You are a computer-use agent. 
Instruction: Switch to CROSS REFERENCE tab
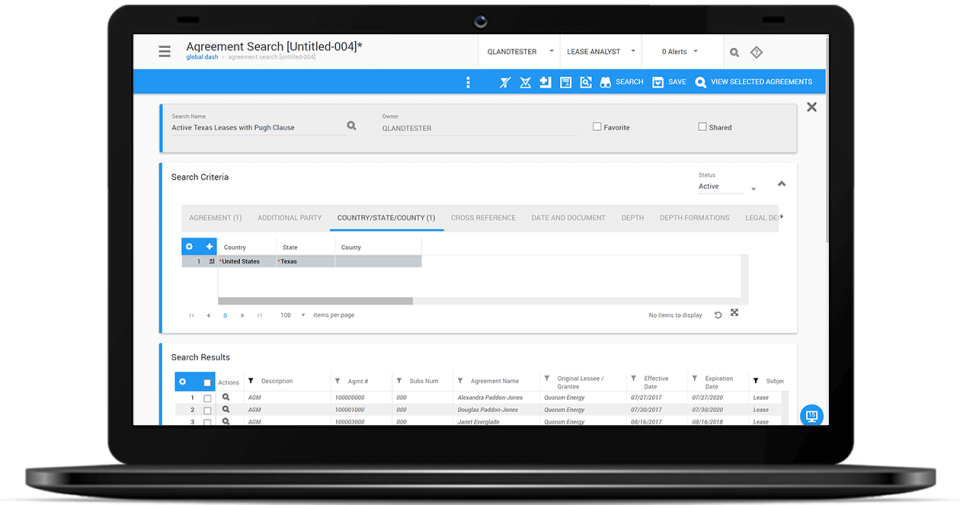pos(483,218)
